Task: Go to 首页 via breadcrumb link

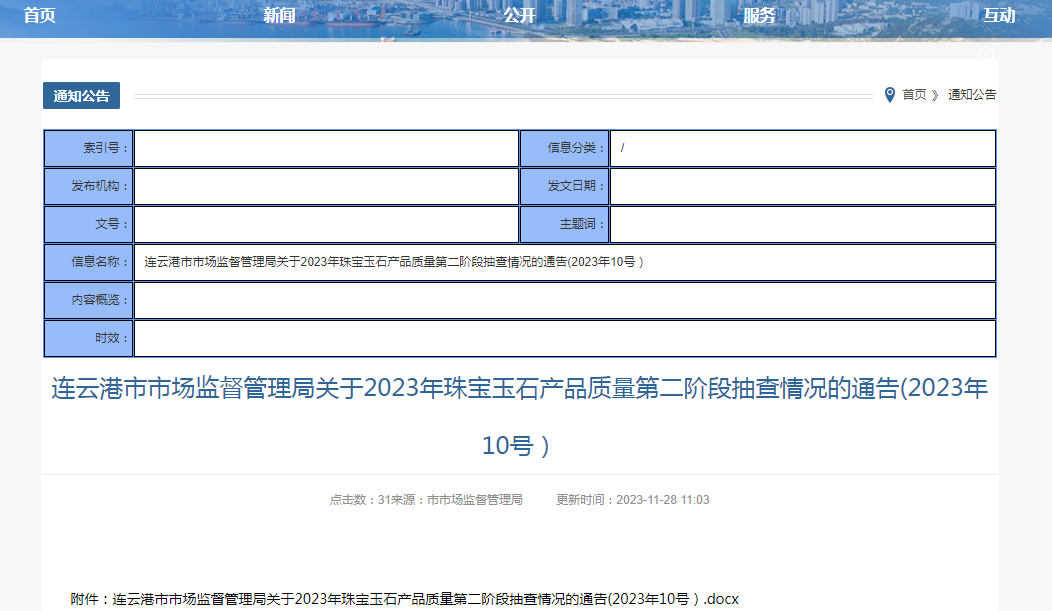Action: (914, 95)
